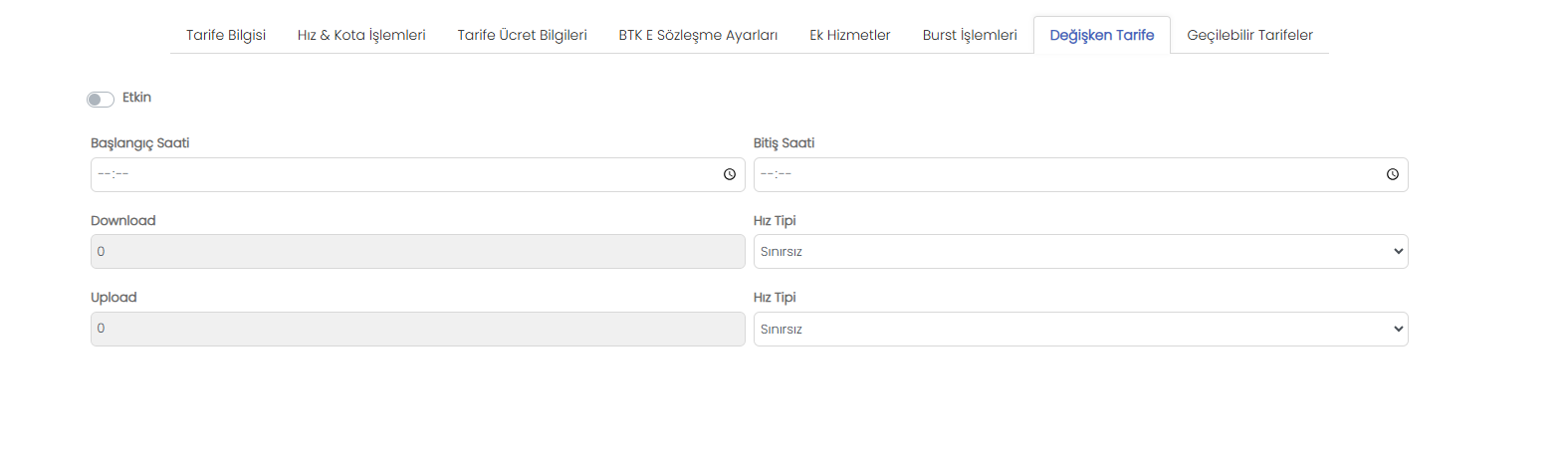
Task: Open the clock picker for Başlangıç Saati
Action: click(730, 174)
